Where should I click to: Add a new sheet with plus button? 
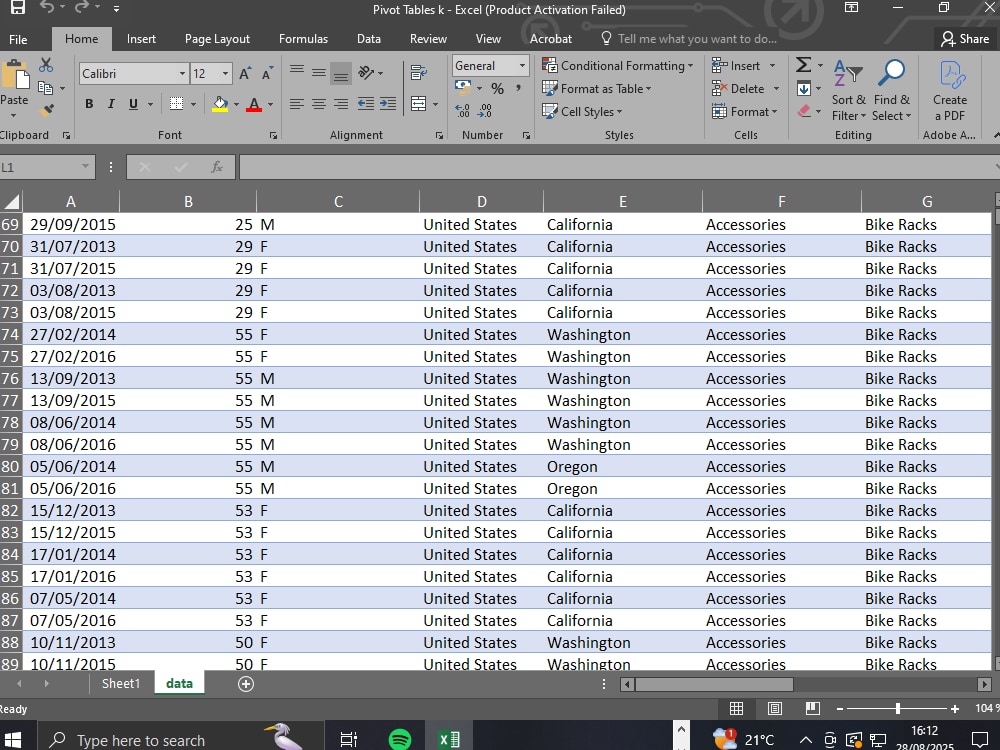tap(246, 684)
